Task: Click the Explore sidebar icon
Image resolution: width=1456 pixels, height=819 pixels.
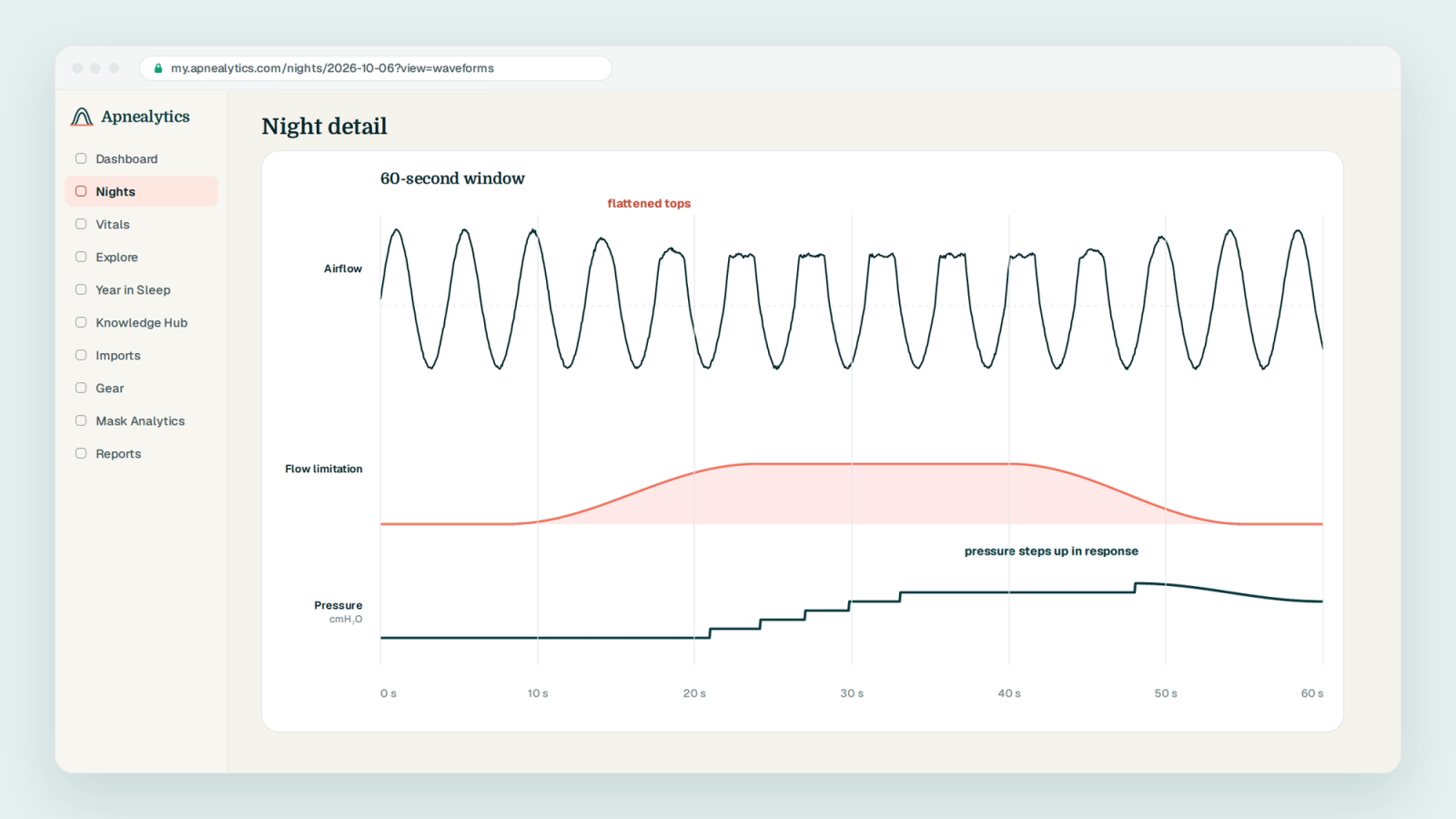Action: (81, 257)
